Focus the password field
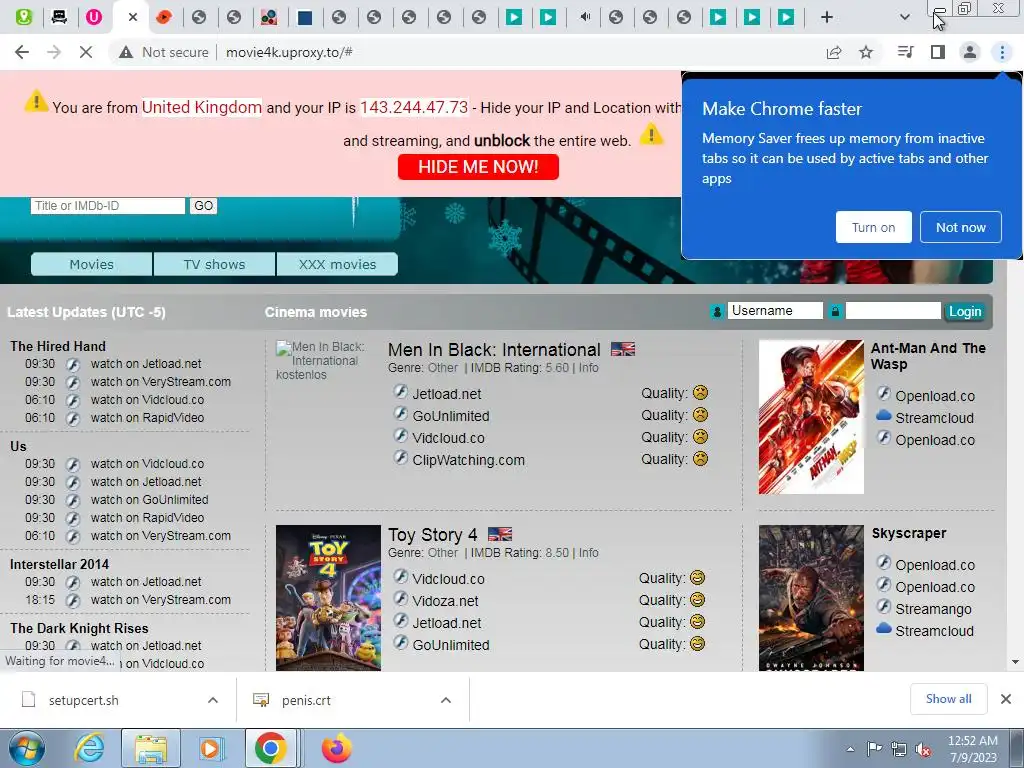Image resolution: width=1024 pixels, height=768 pixels. click(893, 311)
